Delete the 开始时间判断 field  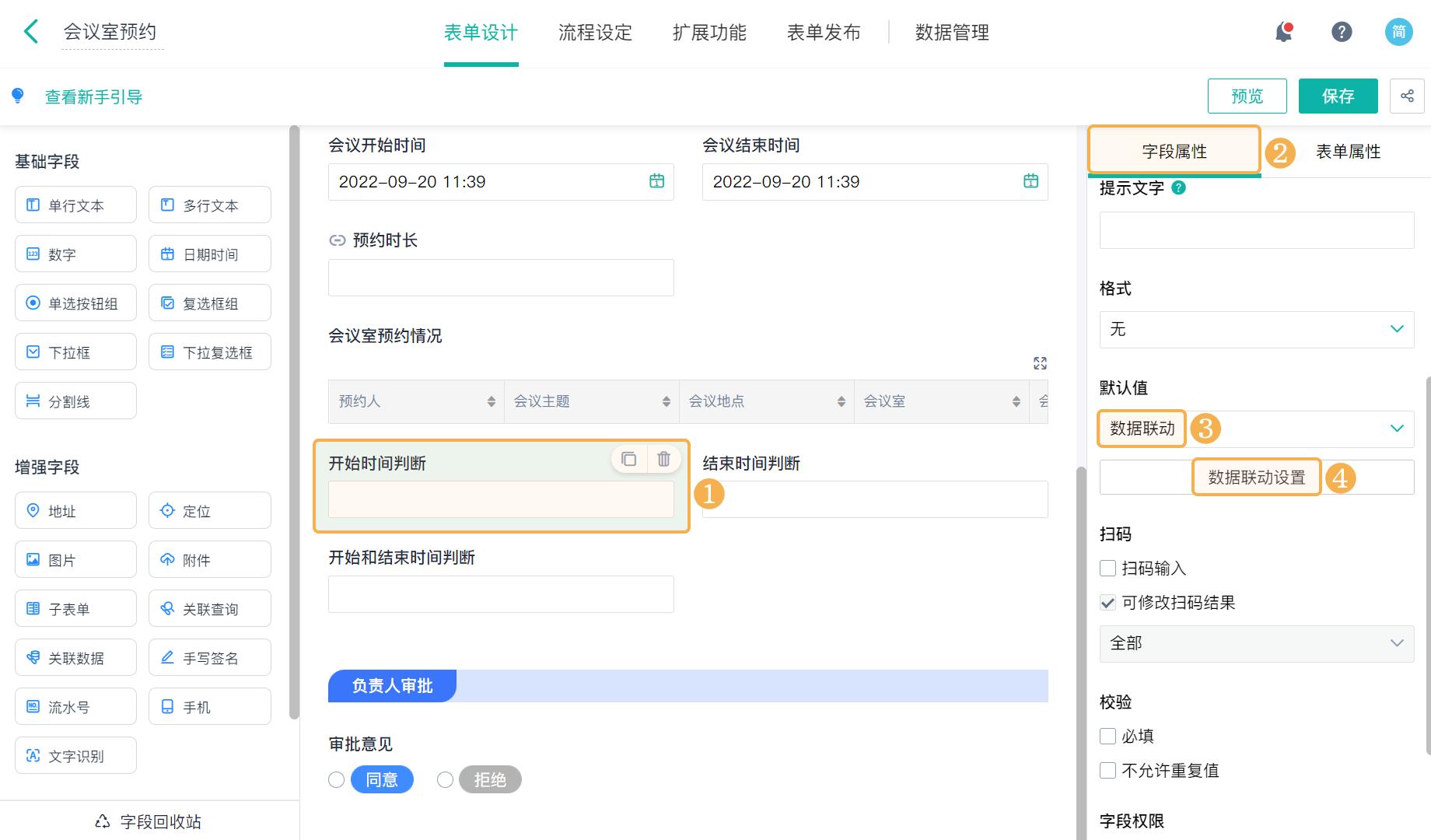(x=664, y=459)
